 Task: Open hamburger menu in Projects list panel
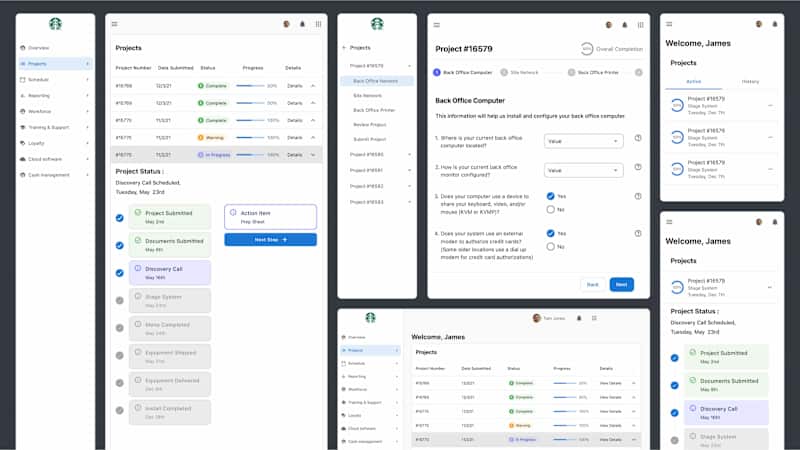114,24
